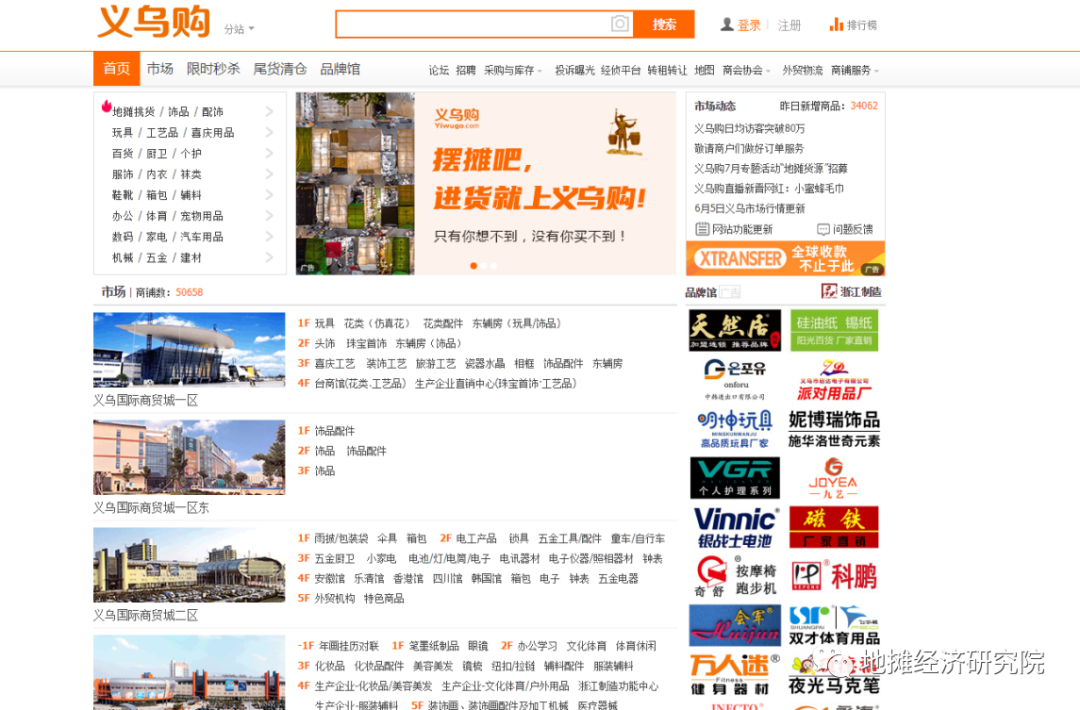Open the XTRANSFER advertisement banner
Screen dimensions: 1080x710
click(785, 258)
